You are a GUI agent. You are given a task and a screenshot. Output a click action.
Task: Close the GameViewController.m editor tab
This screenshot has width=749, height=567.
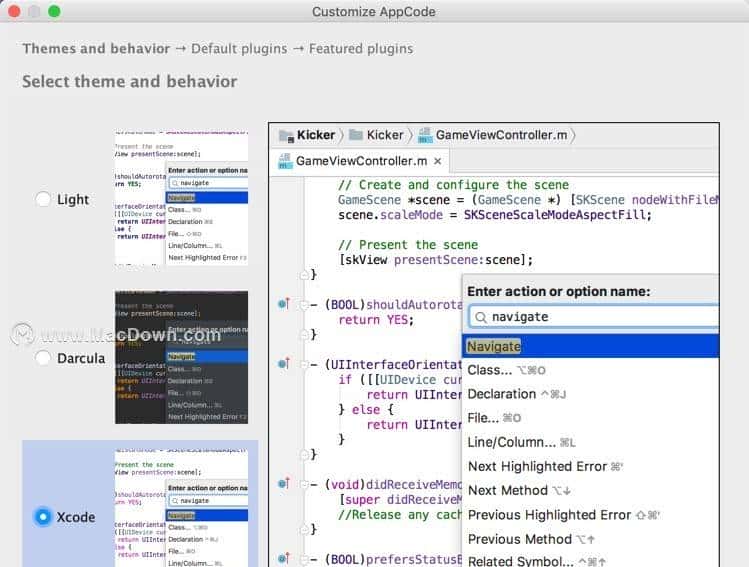[x=437, y=161]
